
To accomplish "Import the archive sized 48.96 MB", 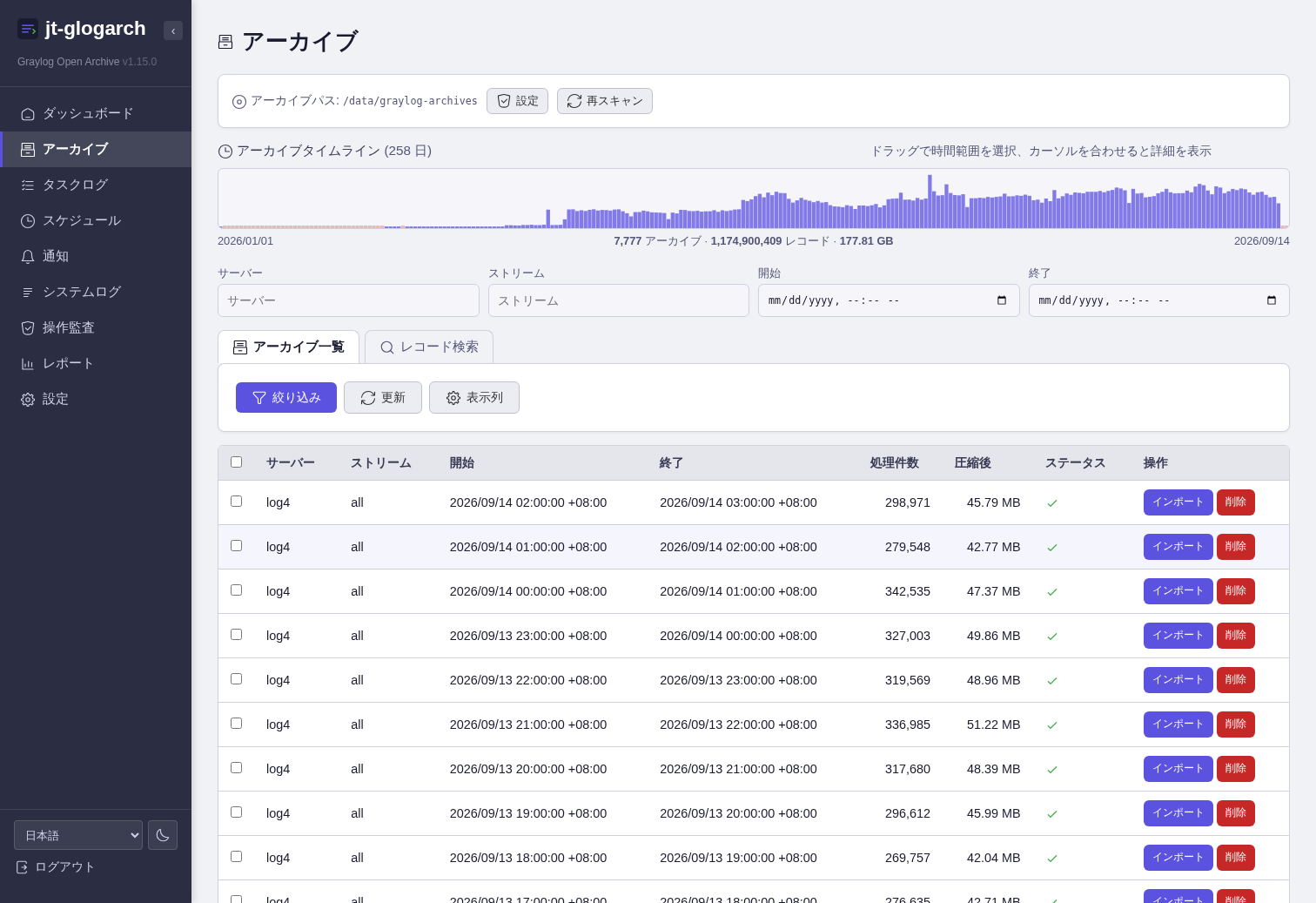I will (x=1178, y=680).
